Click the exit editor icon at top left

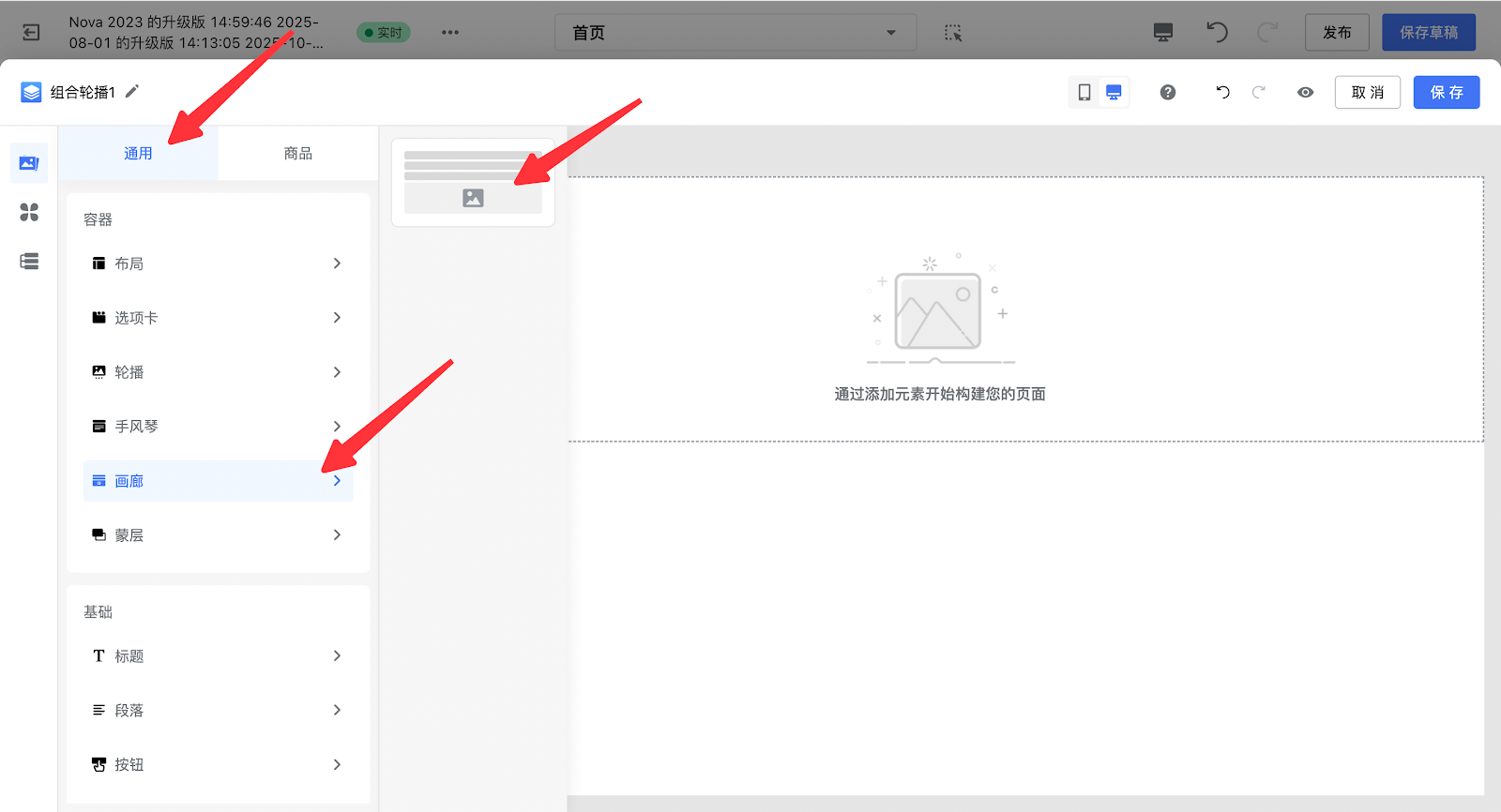tap(31, 33)
